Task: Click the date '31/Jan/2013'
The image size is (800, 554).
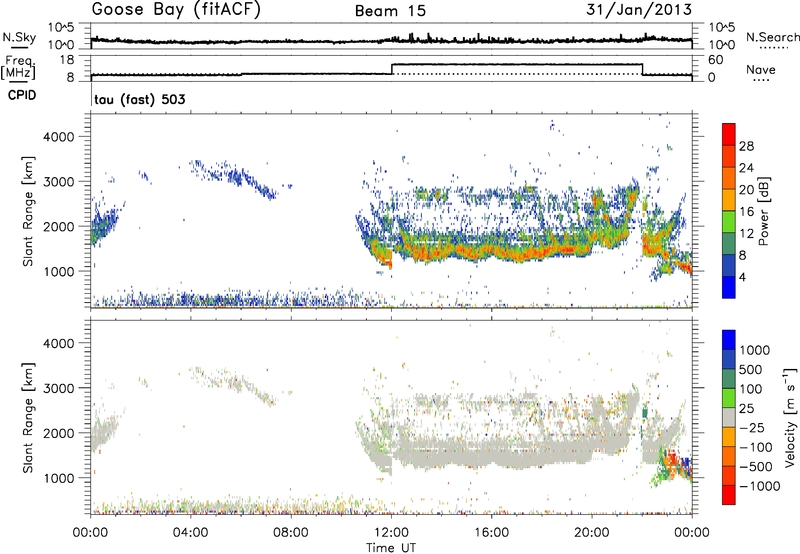Action: coord(639,10)
